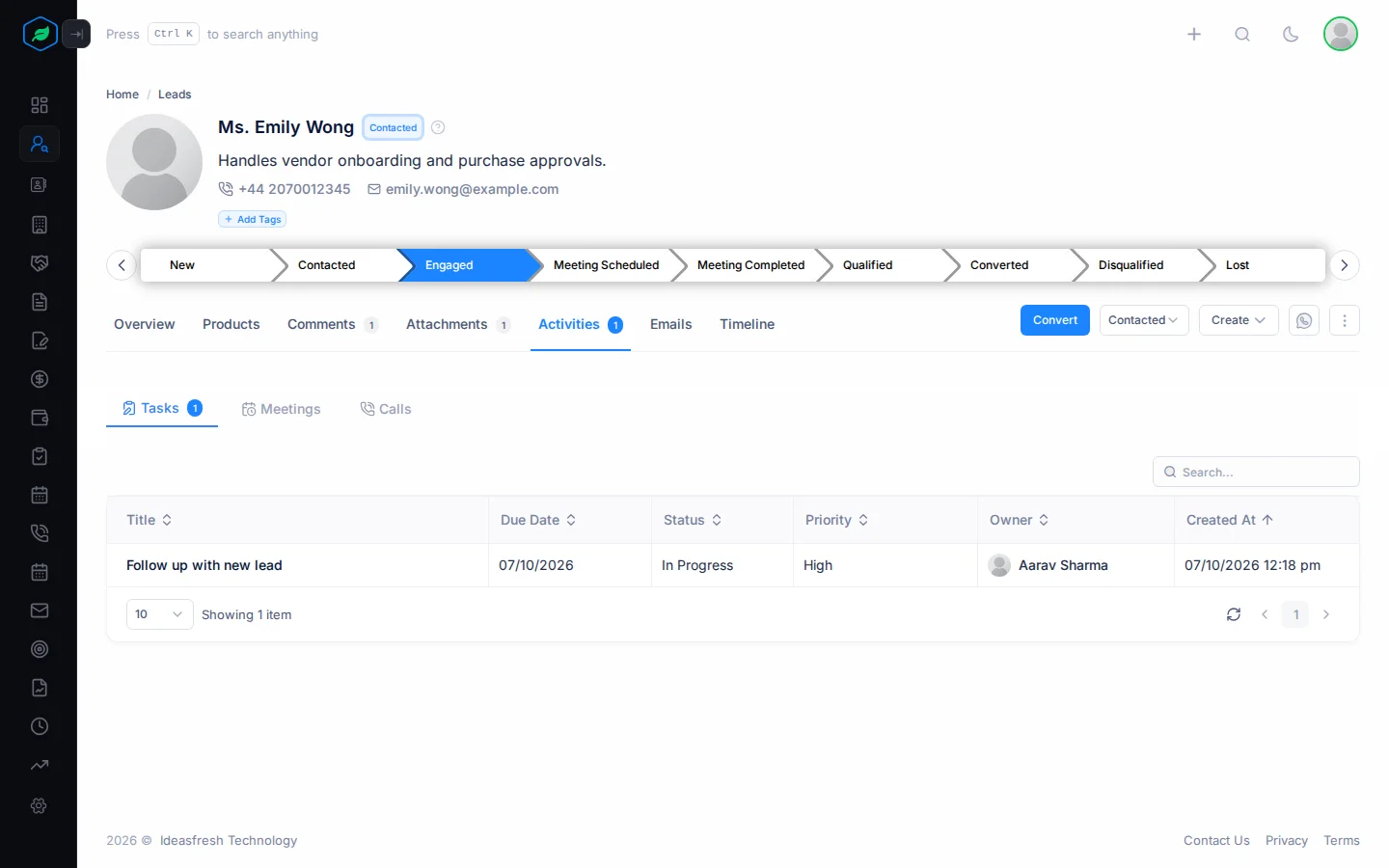Open the phone calls icon in sidebar
1389x868 pixels.
[x=40, y=533]
